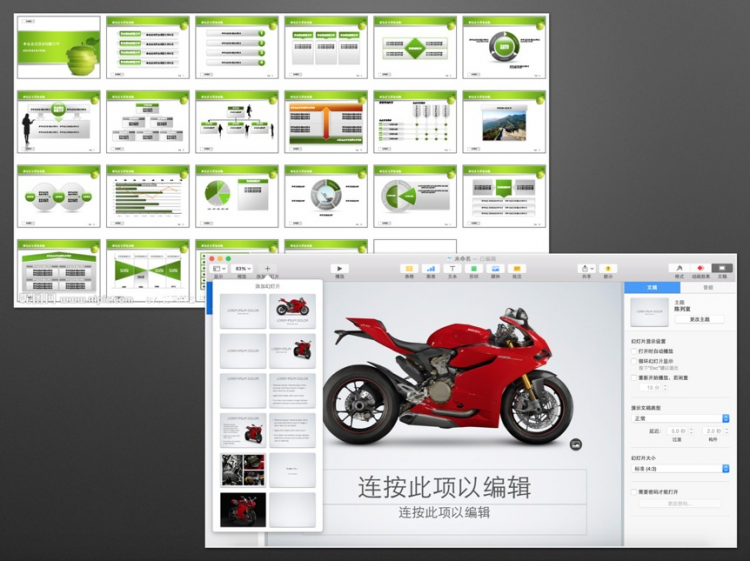This screenshot has height=561, width=750.
Task: Open the Share icon in toolbar
Action: click(x=587, y=269)
